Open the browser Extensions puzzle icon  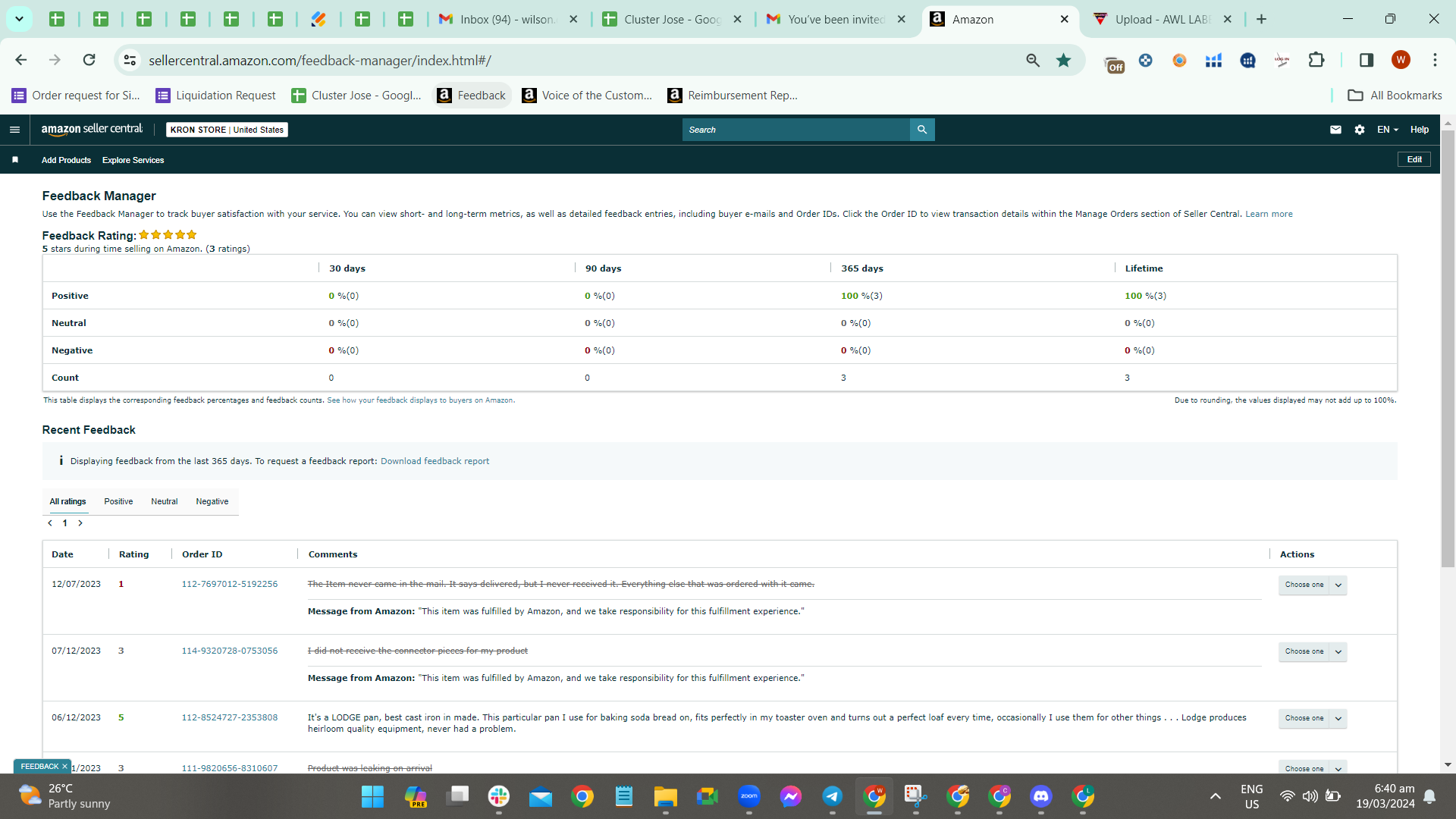click(1316, 60)
